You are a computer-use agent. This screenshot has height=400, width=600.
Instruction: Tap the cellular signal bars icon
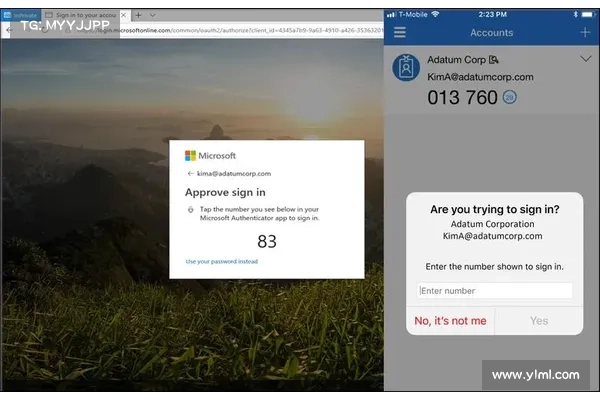(x=391, y=15)
